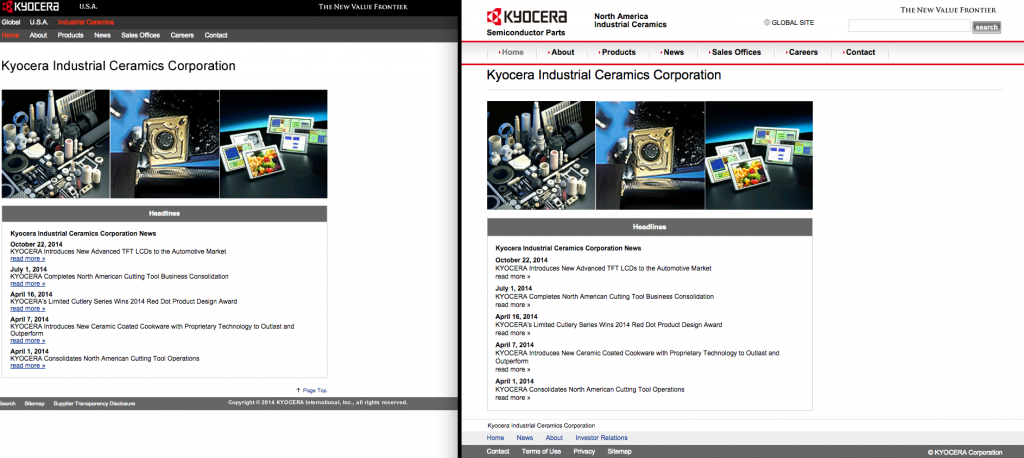
Task: Open About in right page's white nav bar
Action: point(562,52)
